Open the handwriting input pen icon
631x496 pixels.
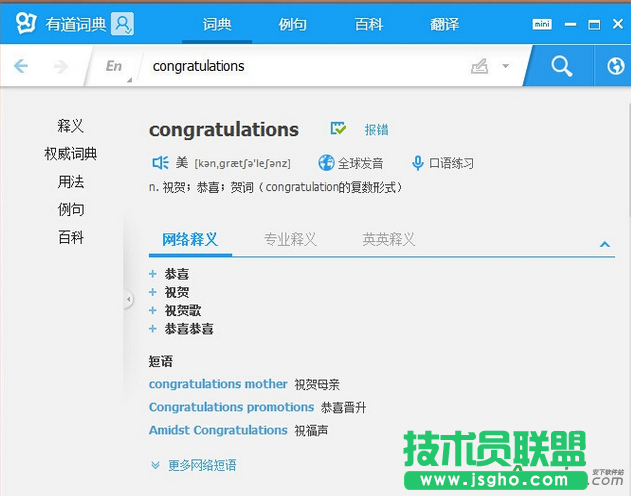480,66
